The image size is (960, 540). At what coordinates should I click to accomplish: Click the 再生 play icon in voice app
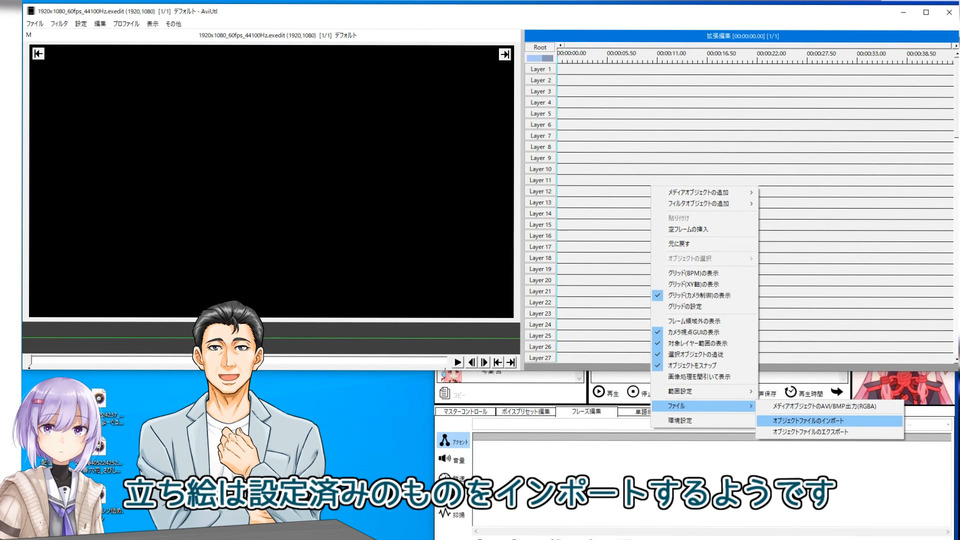tap(599, 392)
